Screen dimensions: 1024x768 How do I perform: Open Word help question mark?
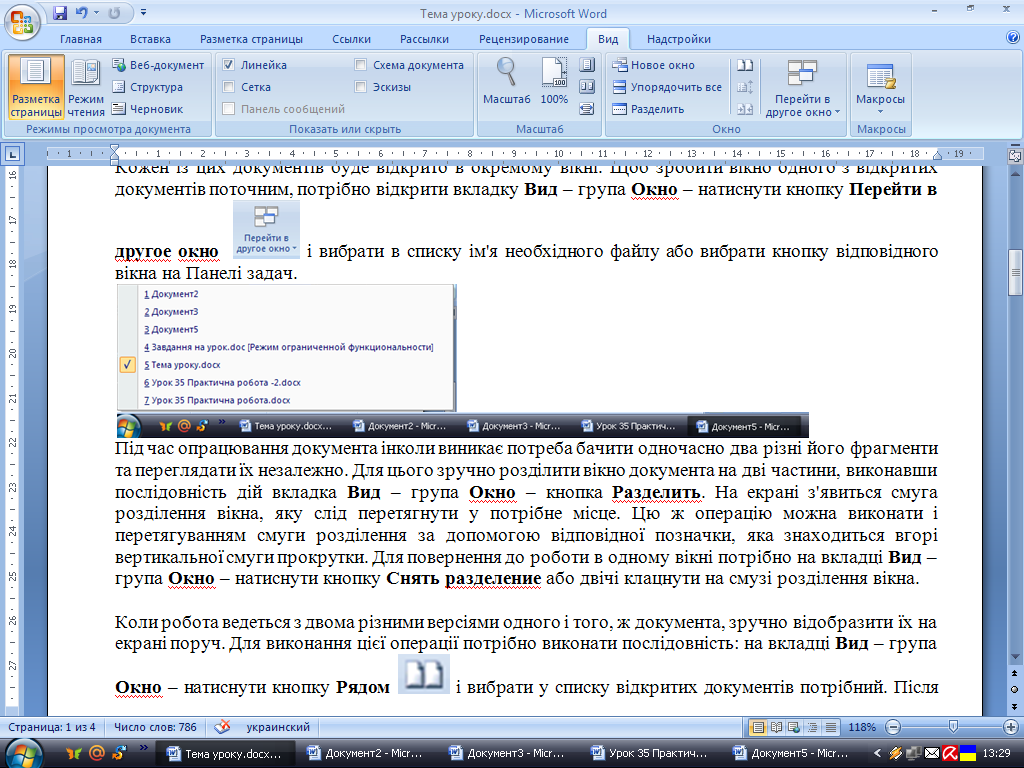[1013, 38]
